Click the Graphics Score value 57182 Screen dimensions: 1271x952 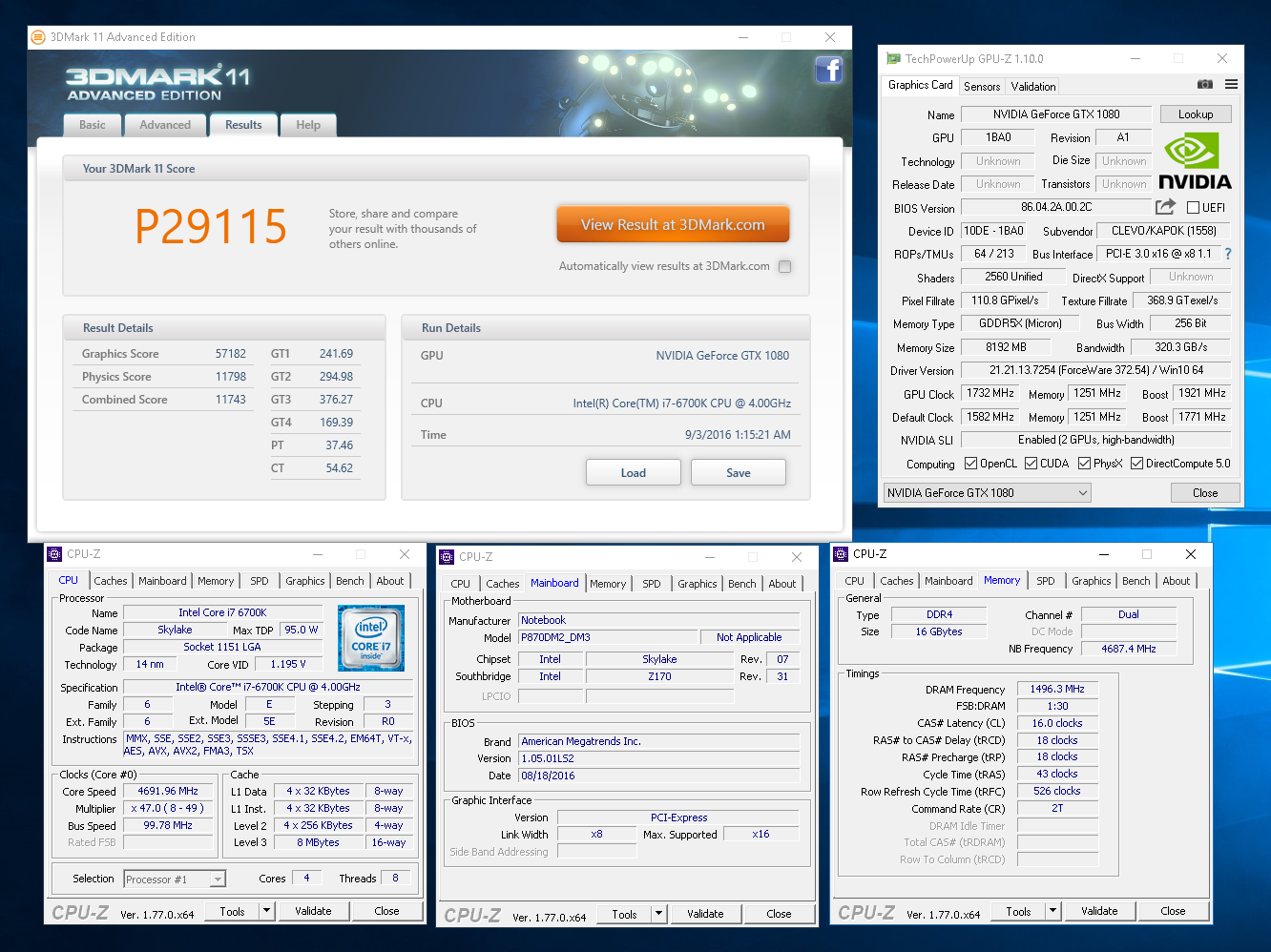pyautogui.click(x=230, y=354)
